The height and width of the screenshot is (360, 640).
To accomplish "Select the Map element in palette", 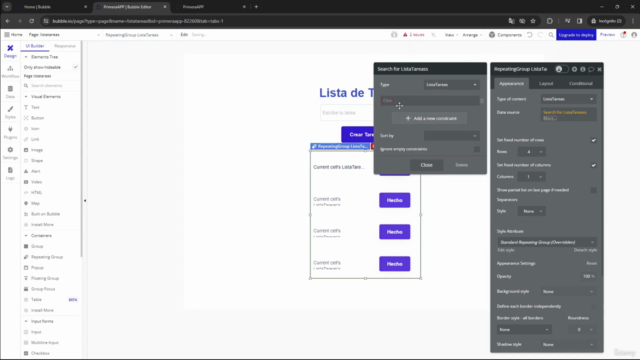I will (35, 203).
